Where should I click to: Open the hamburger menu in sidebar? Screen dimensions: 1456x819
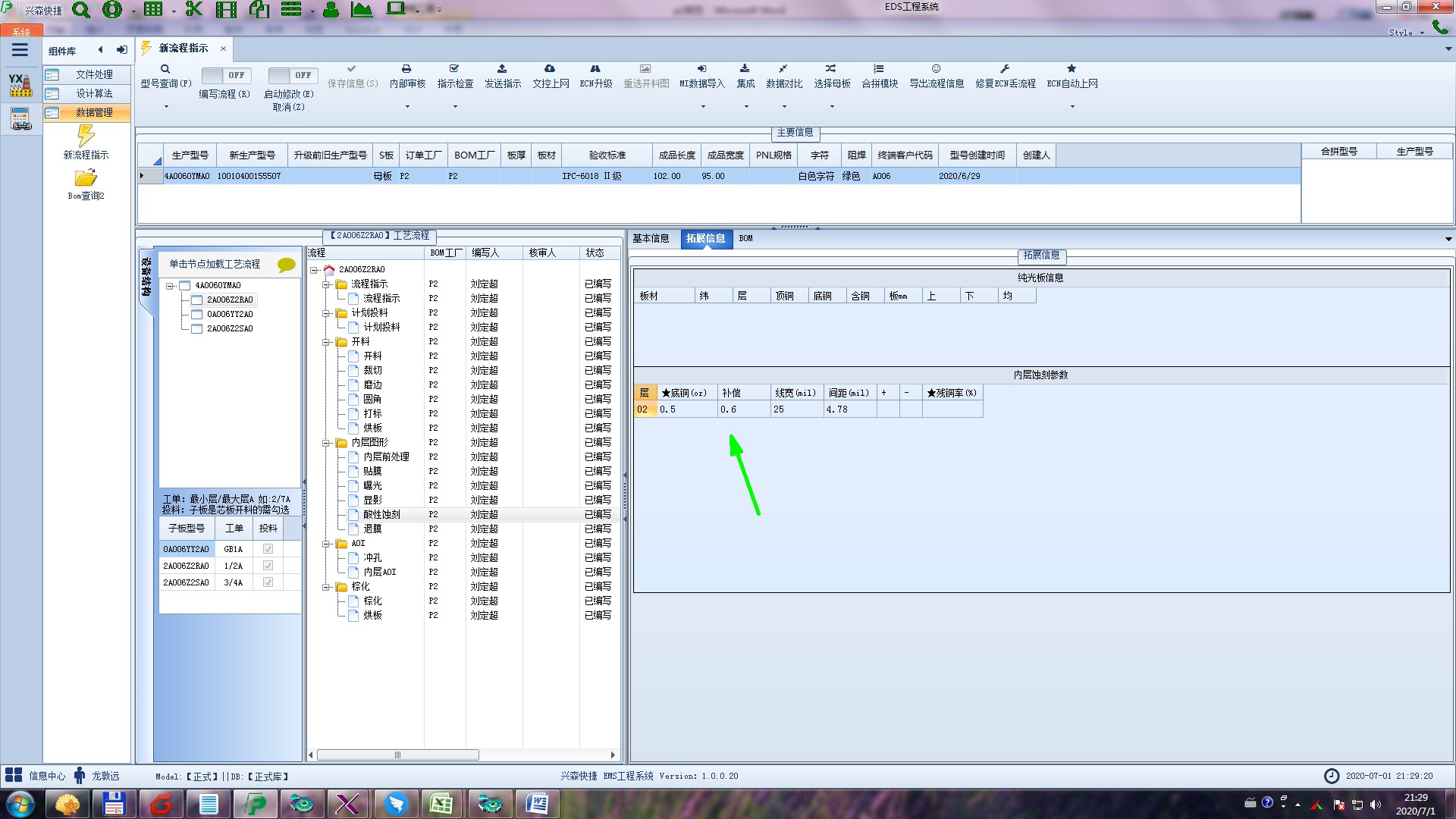(20, 50)
